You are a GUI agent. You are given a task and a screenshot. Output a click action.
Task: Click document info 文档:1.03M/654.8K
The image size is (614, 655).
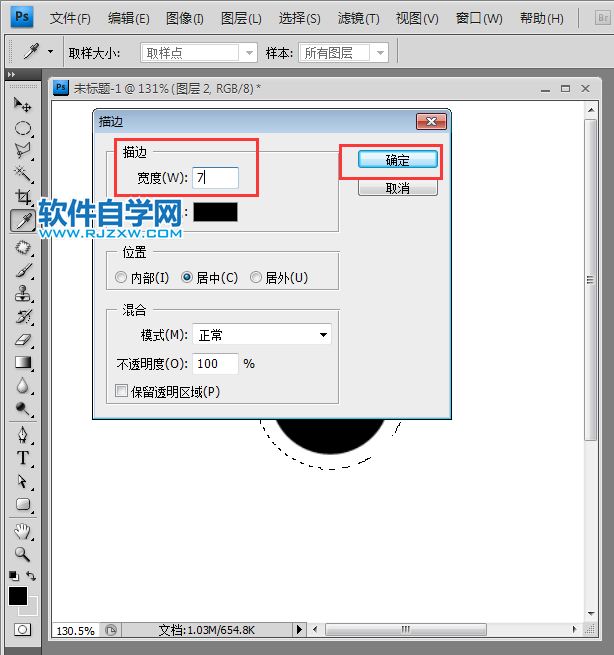[x=207, y=630]
